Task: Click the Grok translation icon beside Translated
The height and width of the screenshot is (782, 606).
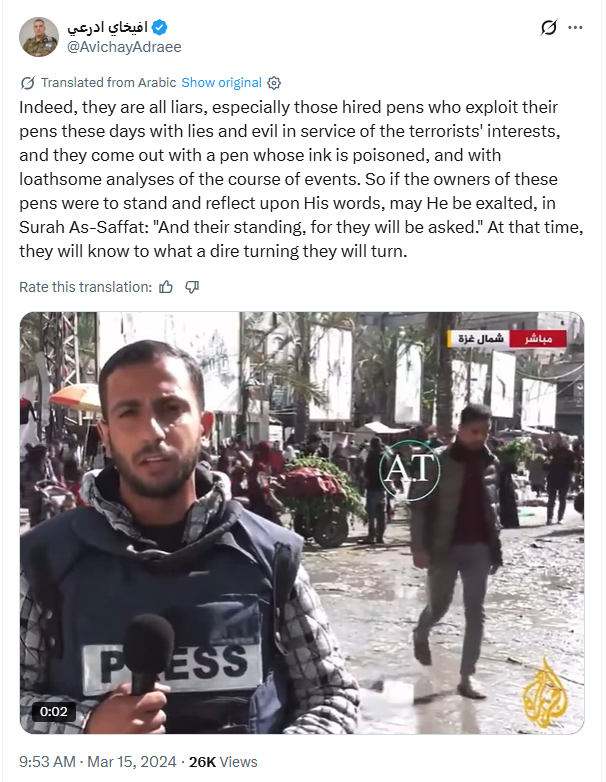Action: pyautogui.click(x=27, y=83)
